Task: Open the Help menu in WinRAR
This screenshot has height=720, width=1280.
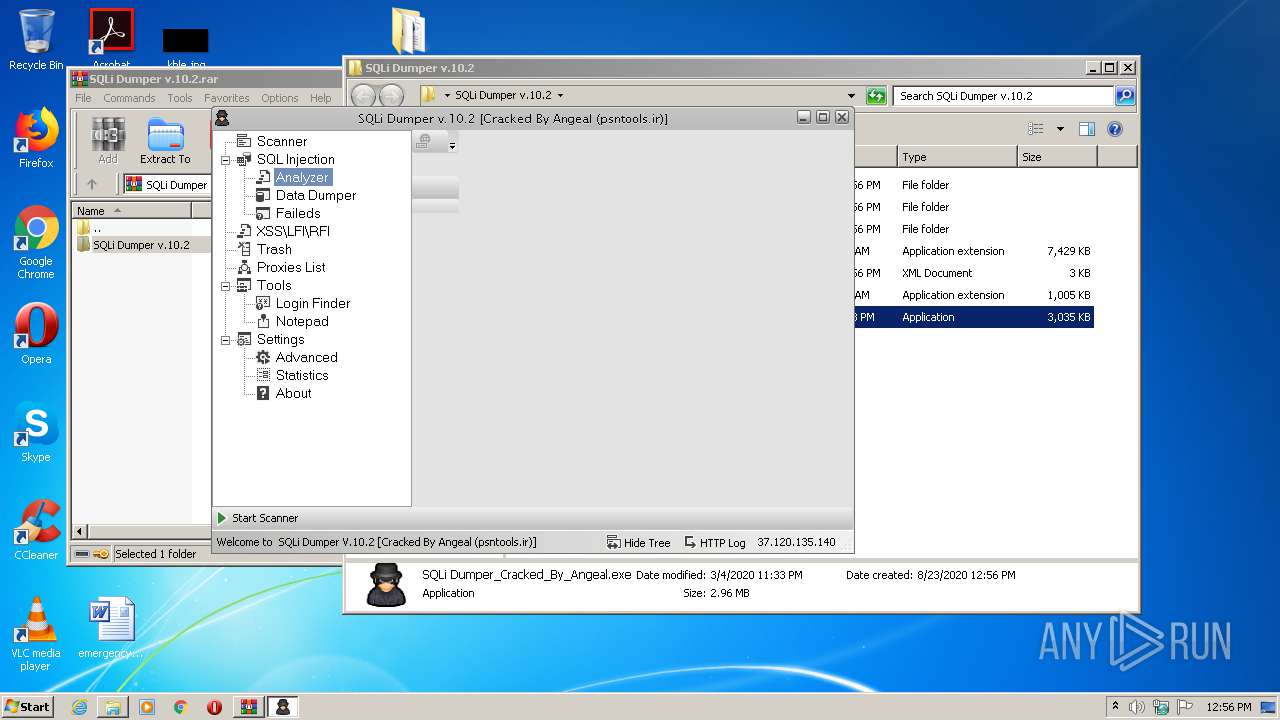Action: [321, 98]
